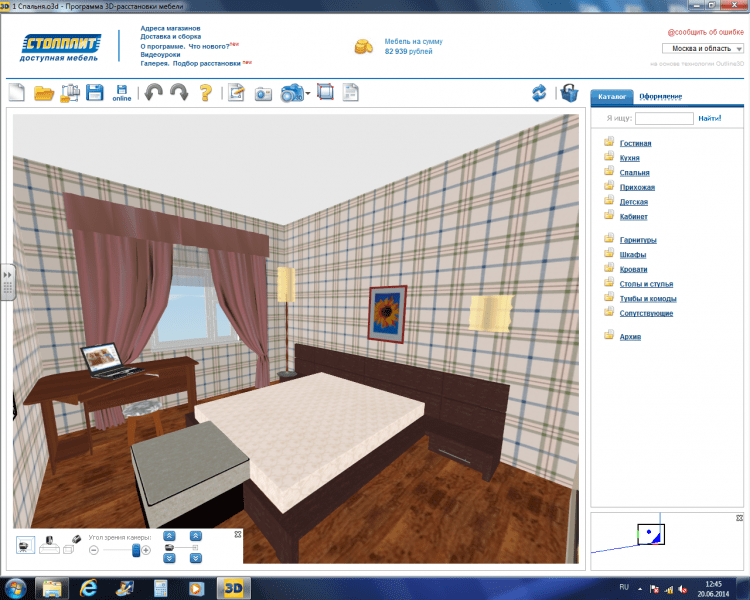Toggle the left side panel handle
This screenshot has height=600, width=750.
(x=6, y=283)
